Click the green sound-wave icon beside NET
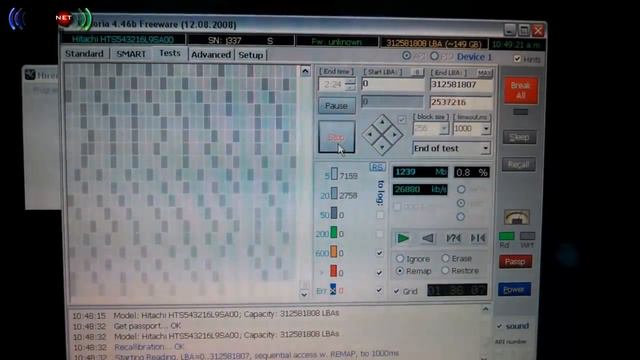Screen dimensions: 640x360 [x=85, y=19]
